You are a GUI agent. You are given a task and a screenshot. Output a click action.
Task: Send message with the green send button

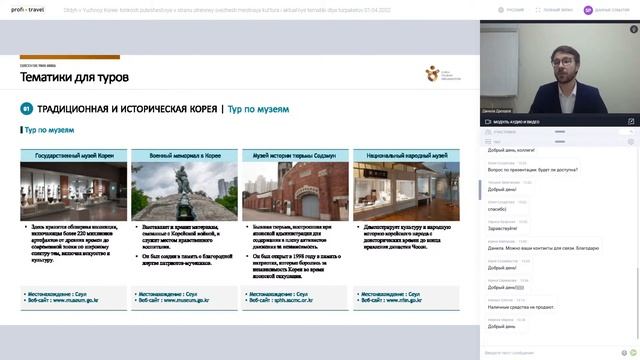(x=633, y=353)
